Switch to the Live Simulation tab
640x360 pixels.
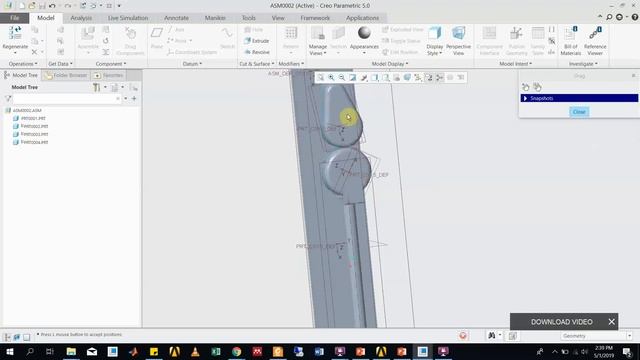coord(128,18)
